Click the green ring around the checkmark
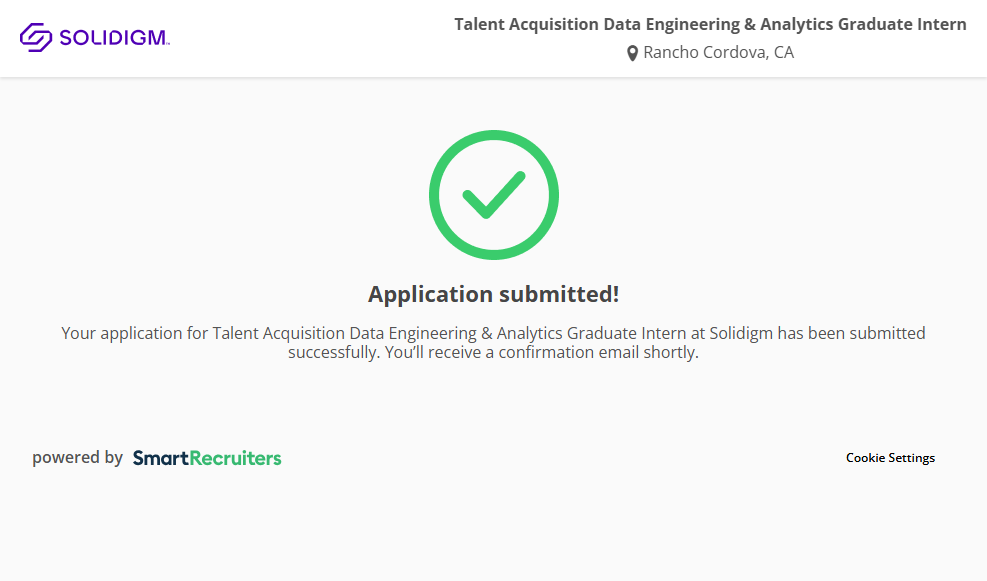Screen dimensions: 987x581 tap(436, 195)
